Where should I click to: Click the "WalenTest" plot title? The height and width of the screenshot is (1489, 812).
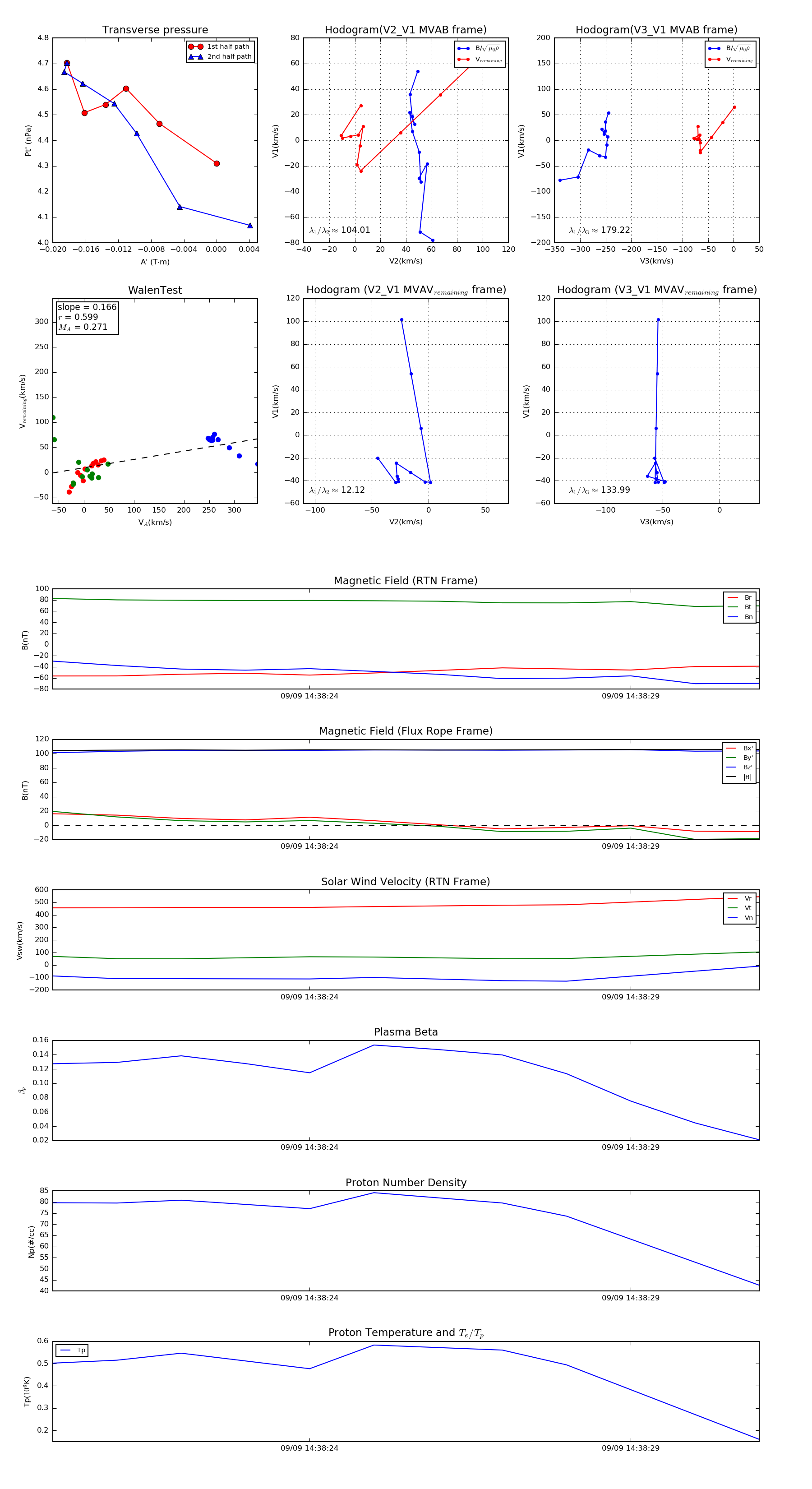click(155, 290)
